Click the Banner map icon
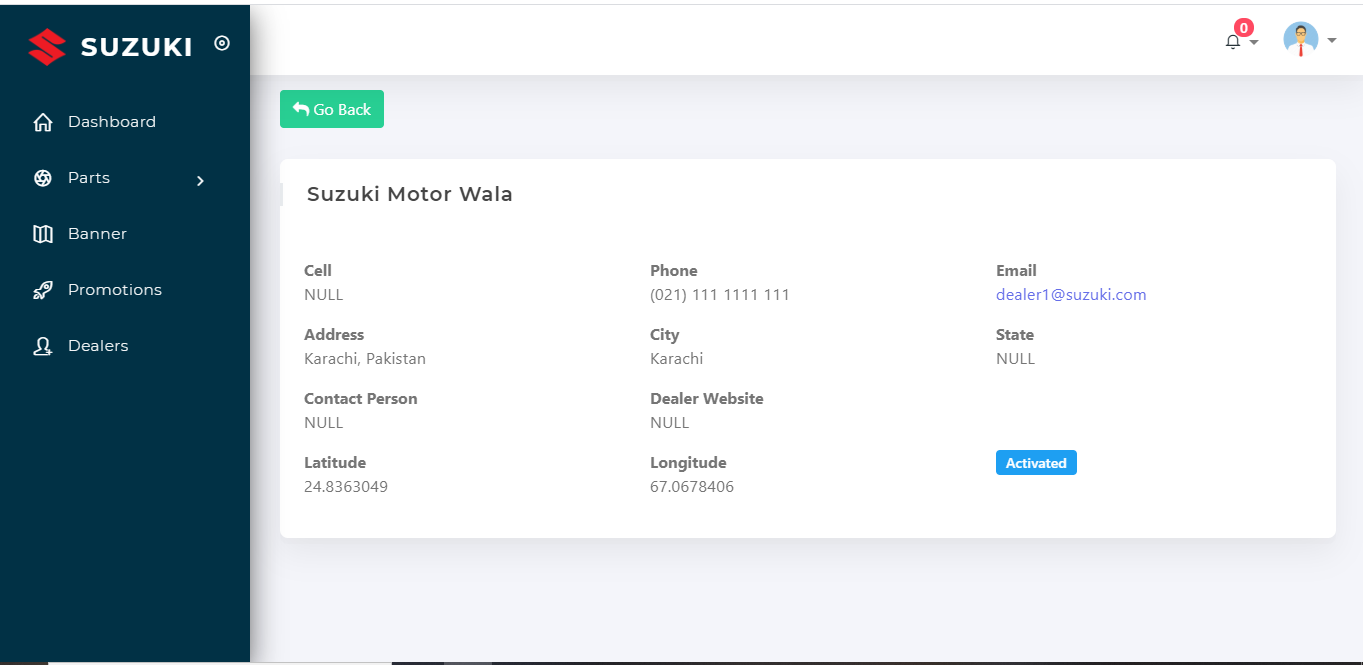The width and height of the screenshot is (1363, 665). coord(43,234)
